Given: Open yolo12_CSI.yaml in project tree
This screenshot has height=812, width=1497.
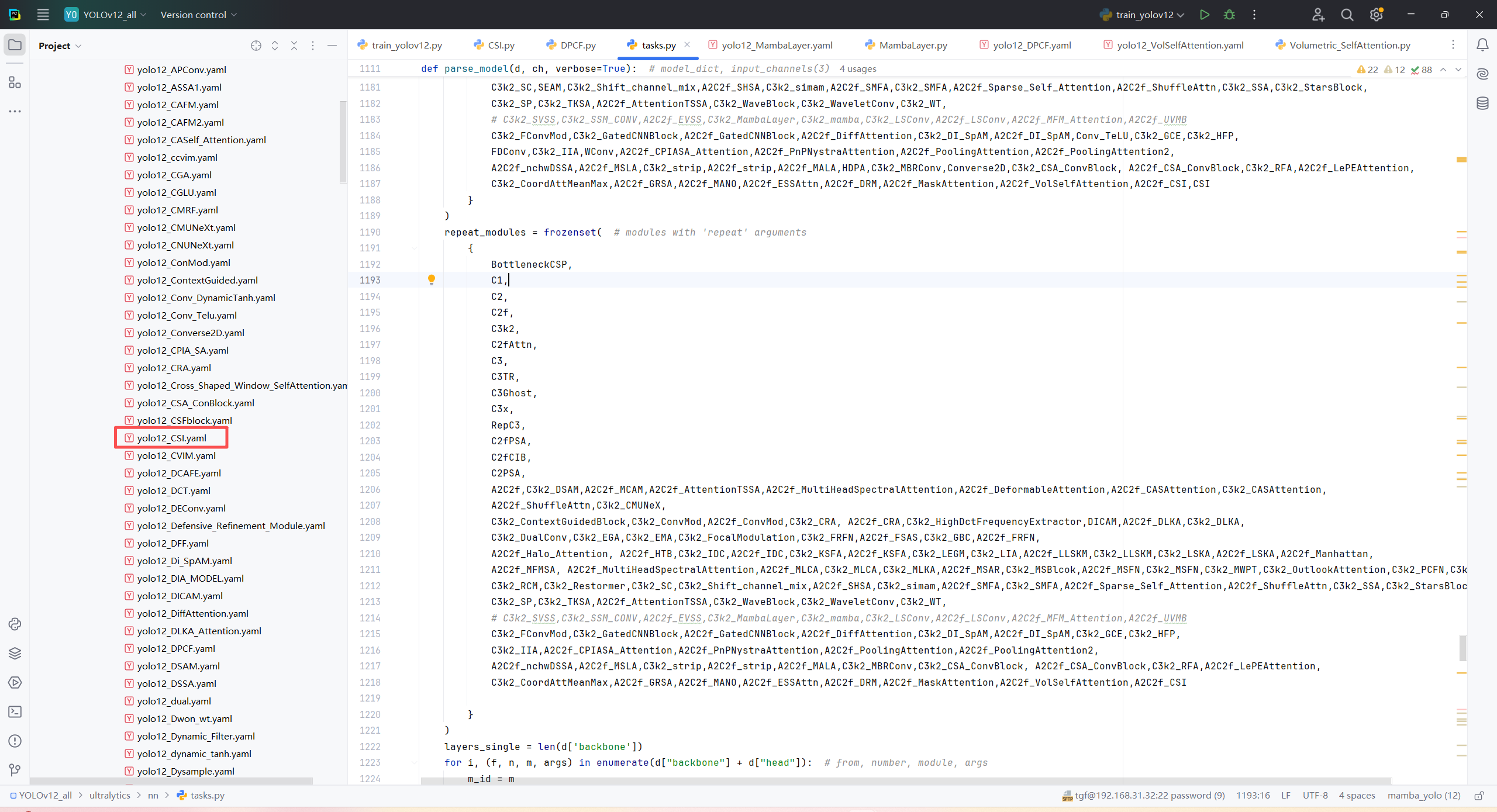Looking at the screenshot, I should 171,438.
